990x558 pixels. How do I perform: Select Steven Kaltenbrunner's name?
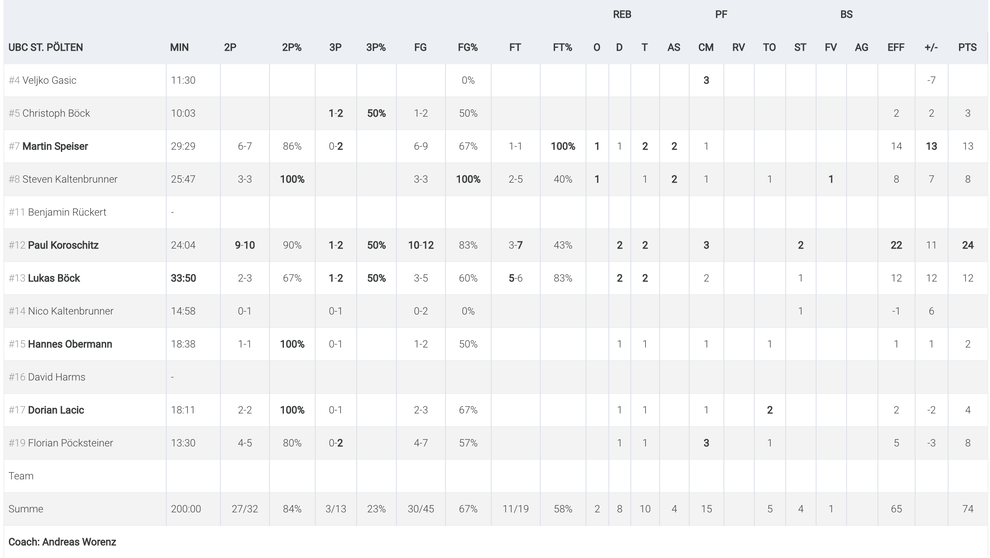(70, 179)
